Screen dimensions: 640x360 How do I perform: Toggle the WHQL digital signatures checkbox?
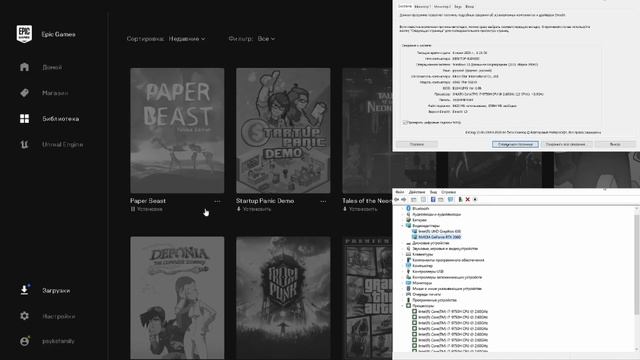click(405, 122)
